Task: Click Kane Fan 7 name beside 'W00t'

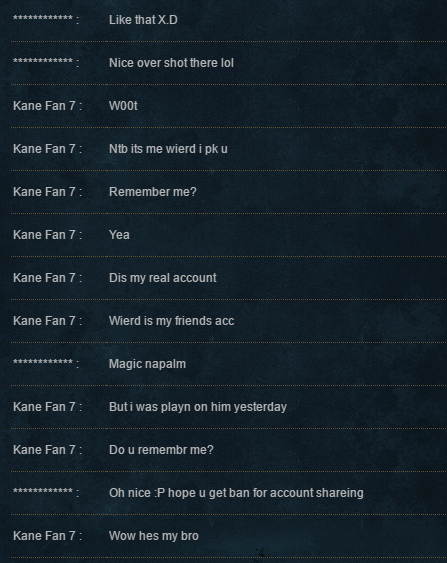Action: click(45, 106)
